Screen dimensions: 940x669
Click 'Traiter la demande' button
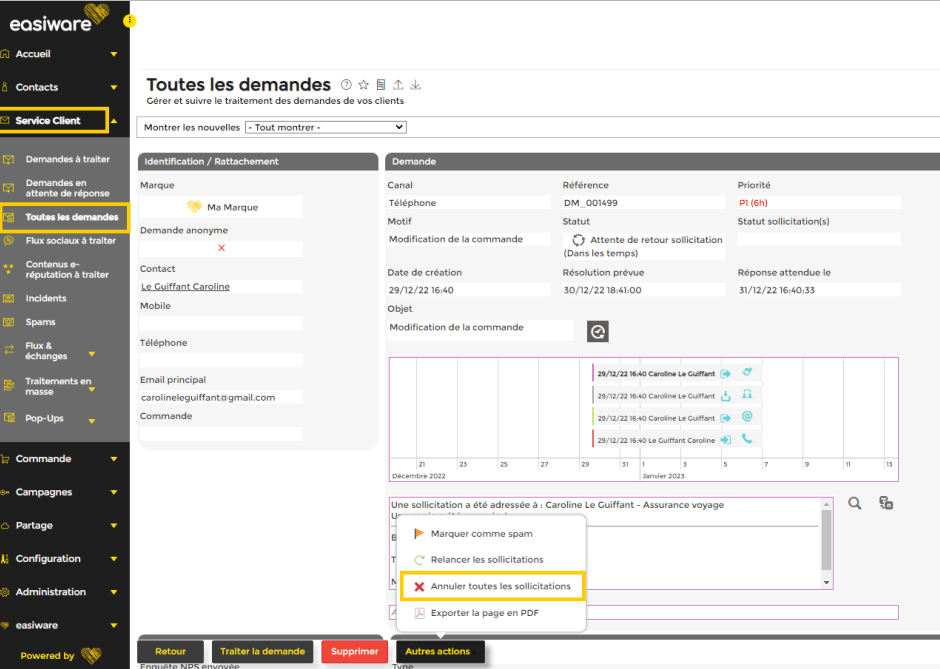262,652
